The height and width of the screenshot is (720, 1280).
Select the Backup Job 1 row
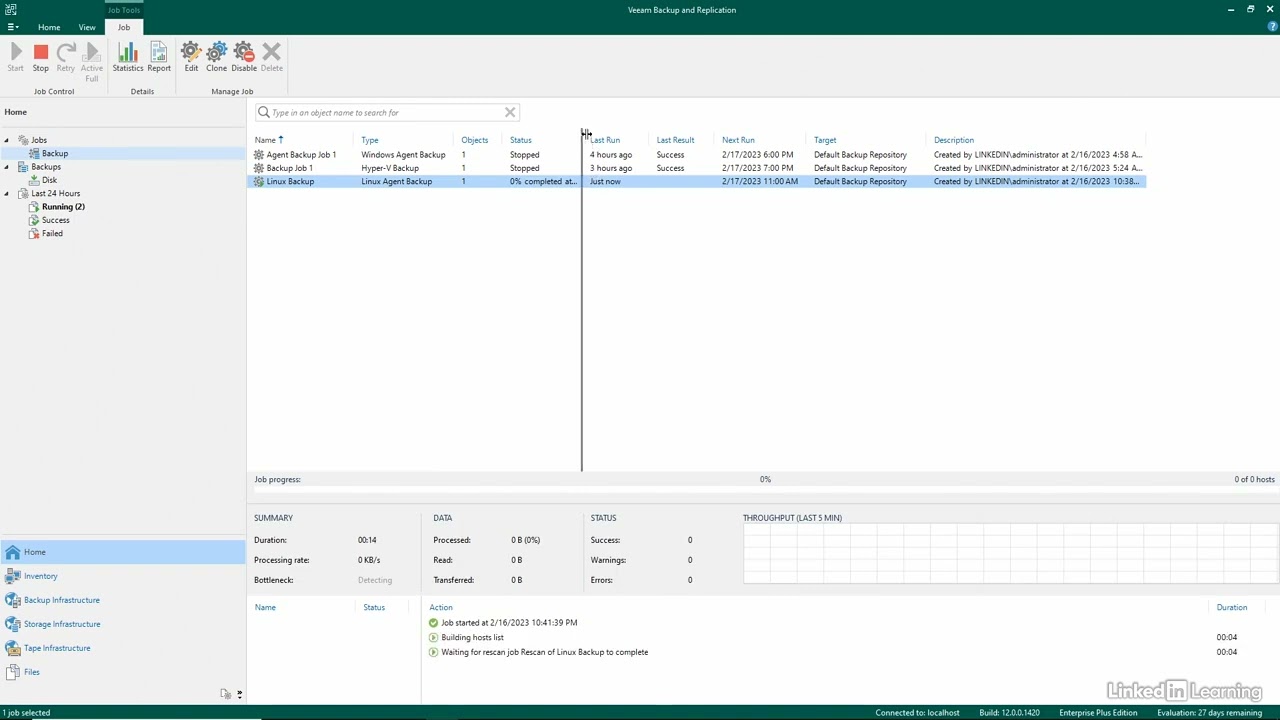click(x=696, y=168)
